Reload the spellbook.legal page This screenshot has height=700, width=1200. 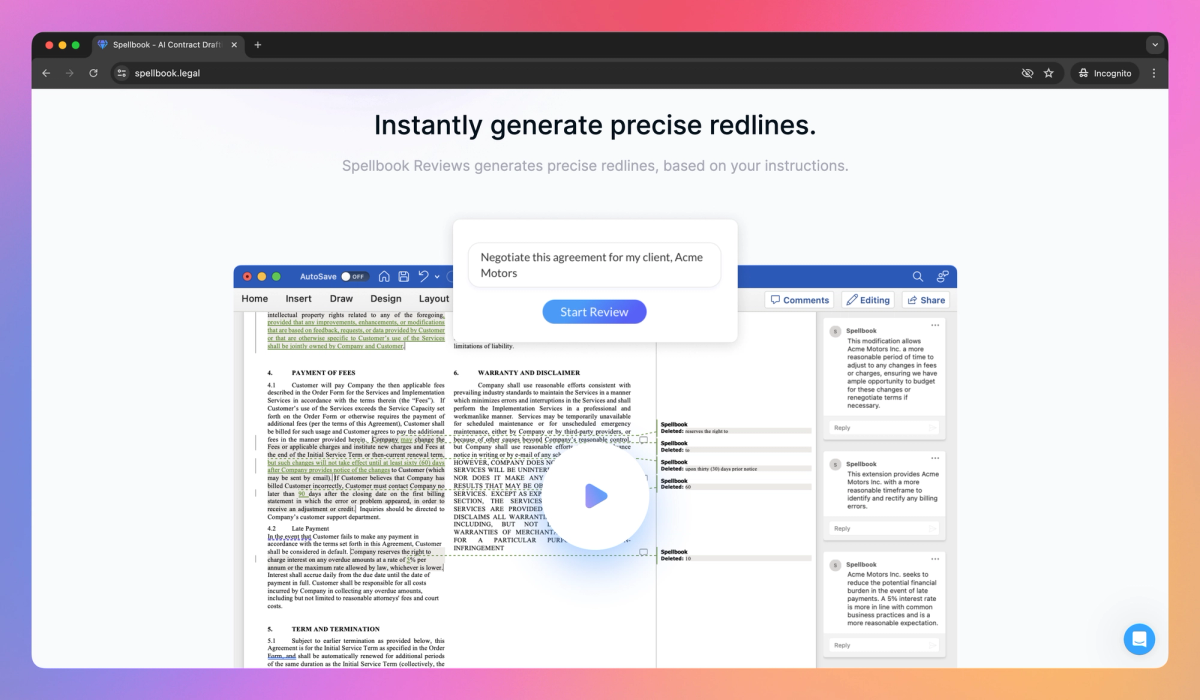(x=94, y=73)
